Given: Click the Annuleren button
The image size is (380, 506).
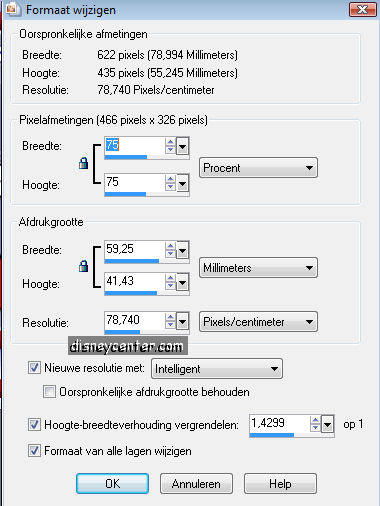Looking at the screenshot, I should tap(196, 484).
